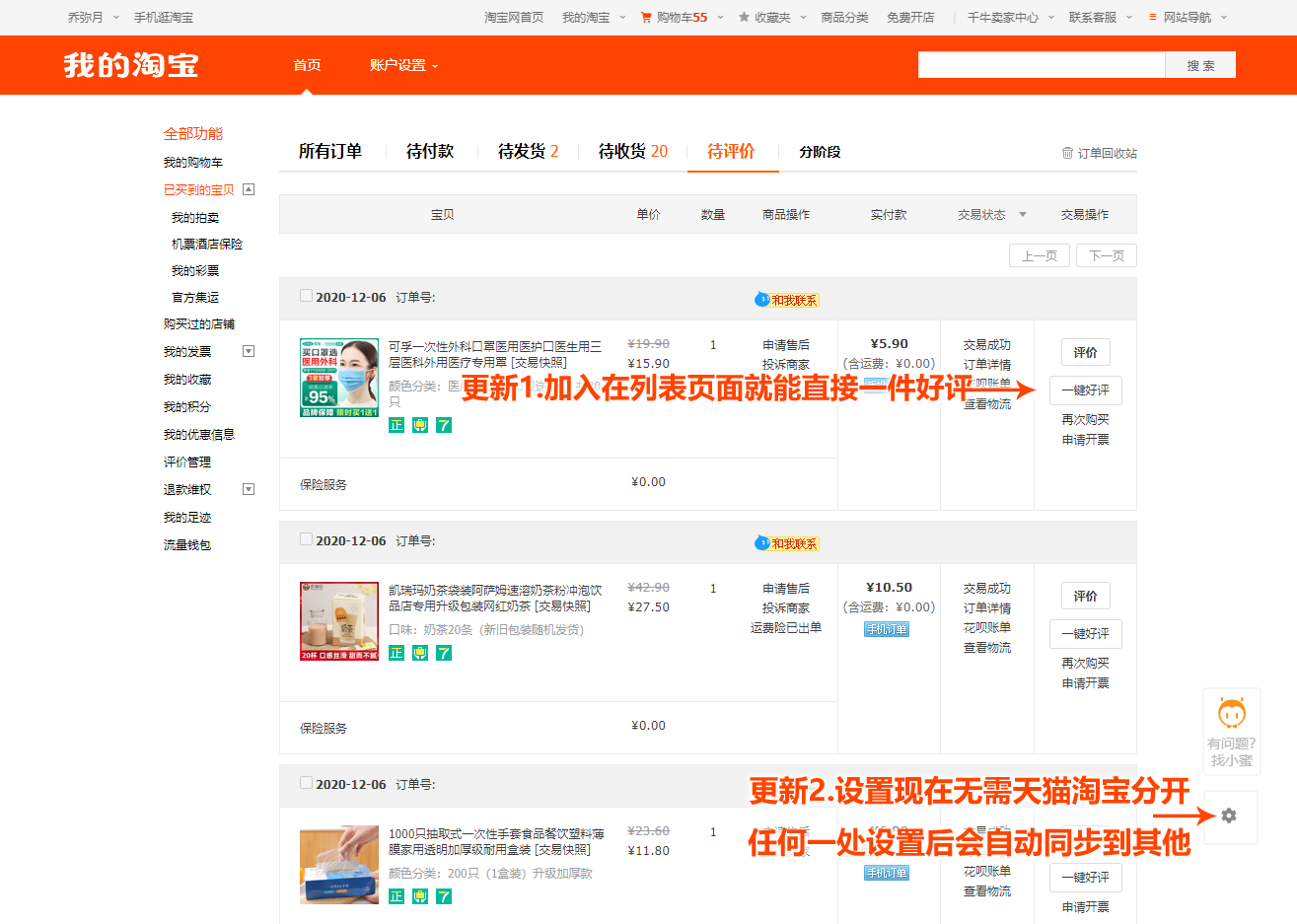Click 评价 button for the milk tea order
Image resolution: width=1297 pixels, height=924 pixels.
point(1085,596)
